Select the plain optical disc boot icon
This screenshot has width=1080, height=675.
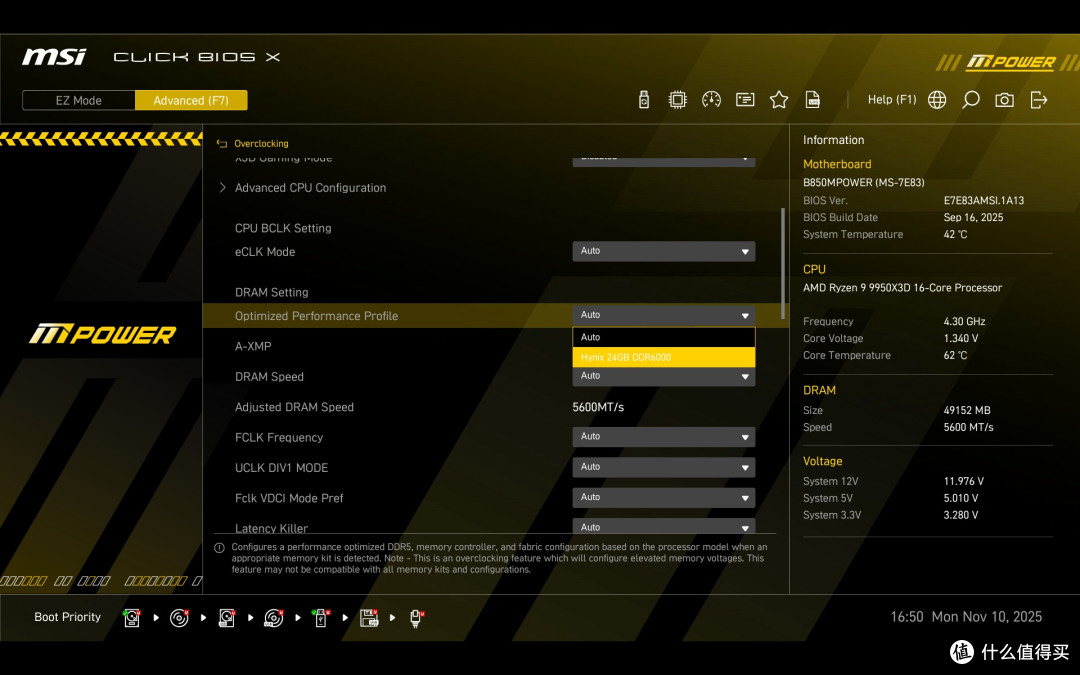click(x=179, y=618)
